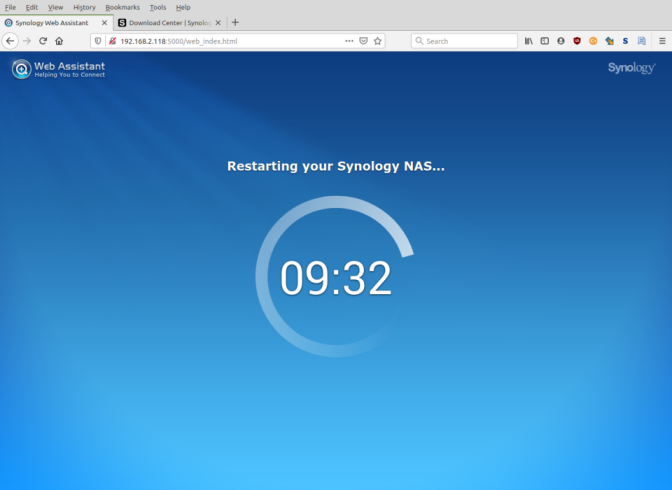Click the Web Assistant logo

coord(58,69)
